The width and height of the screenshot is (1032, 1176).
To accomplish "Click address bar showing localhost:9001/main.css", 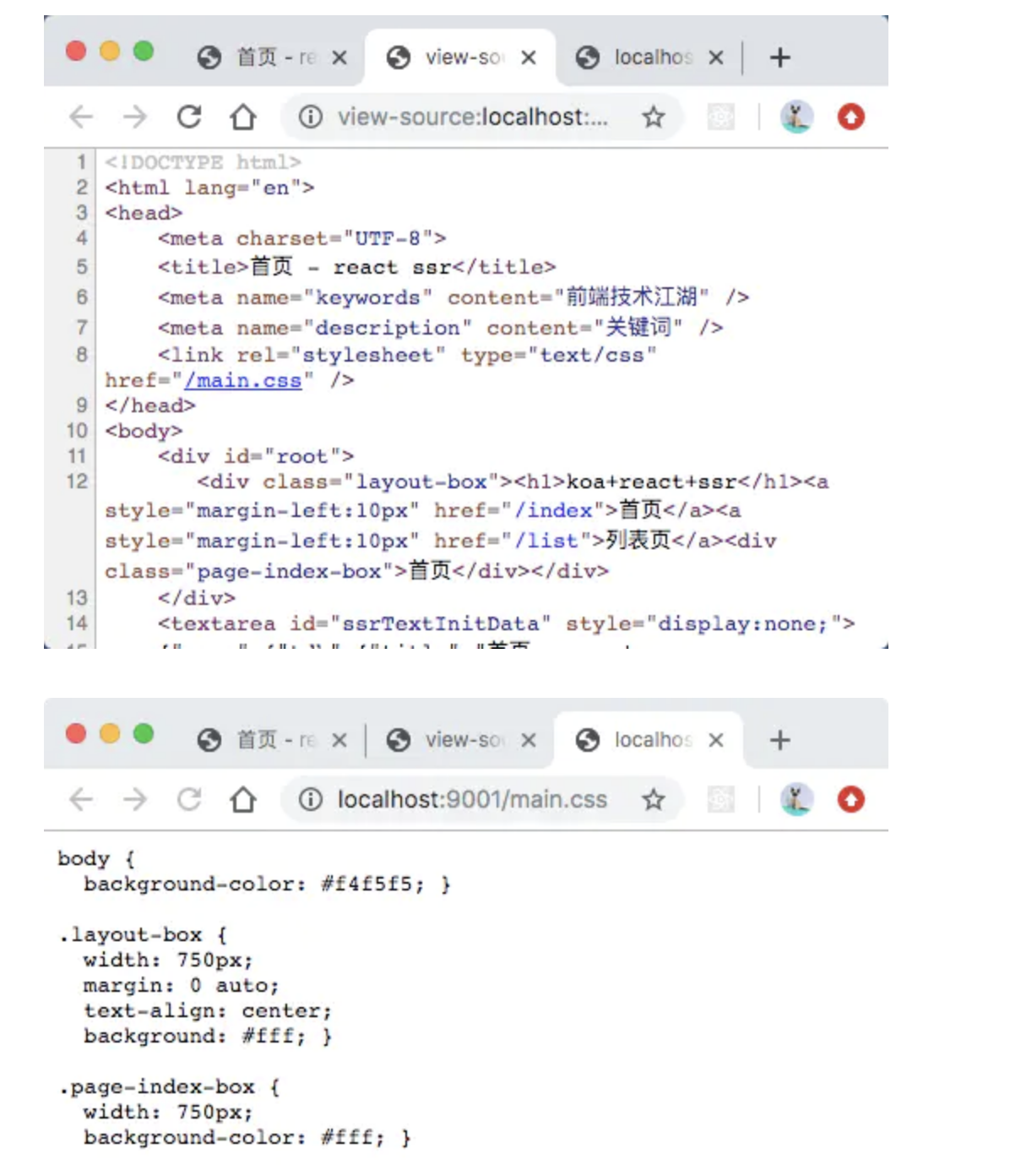I will coord(473,799).
